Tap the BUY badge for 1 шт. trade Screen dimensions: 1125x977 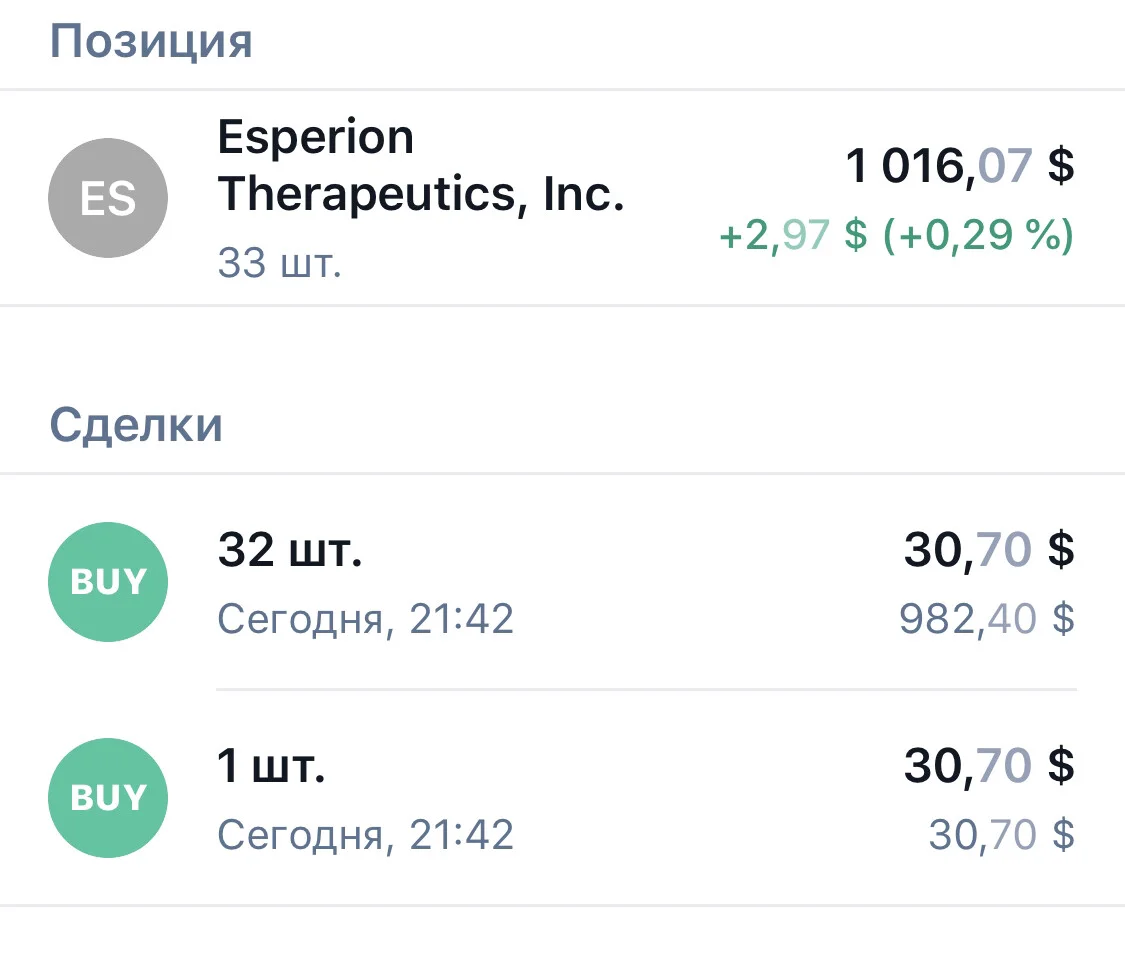pos(108,798)
